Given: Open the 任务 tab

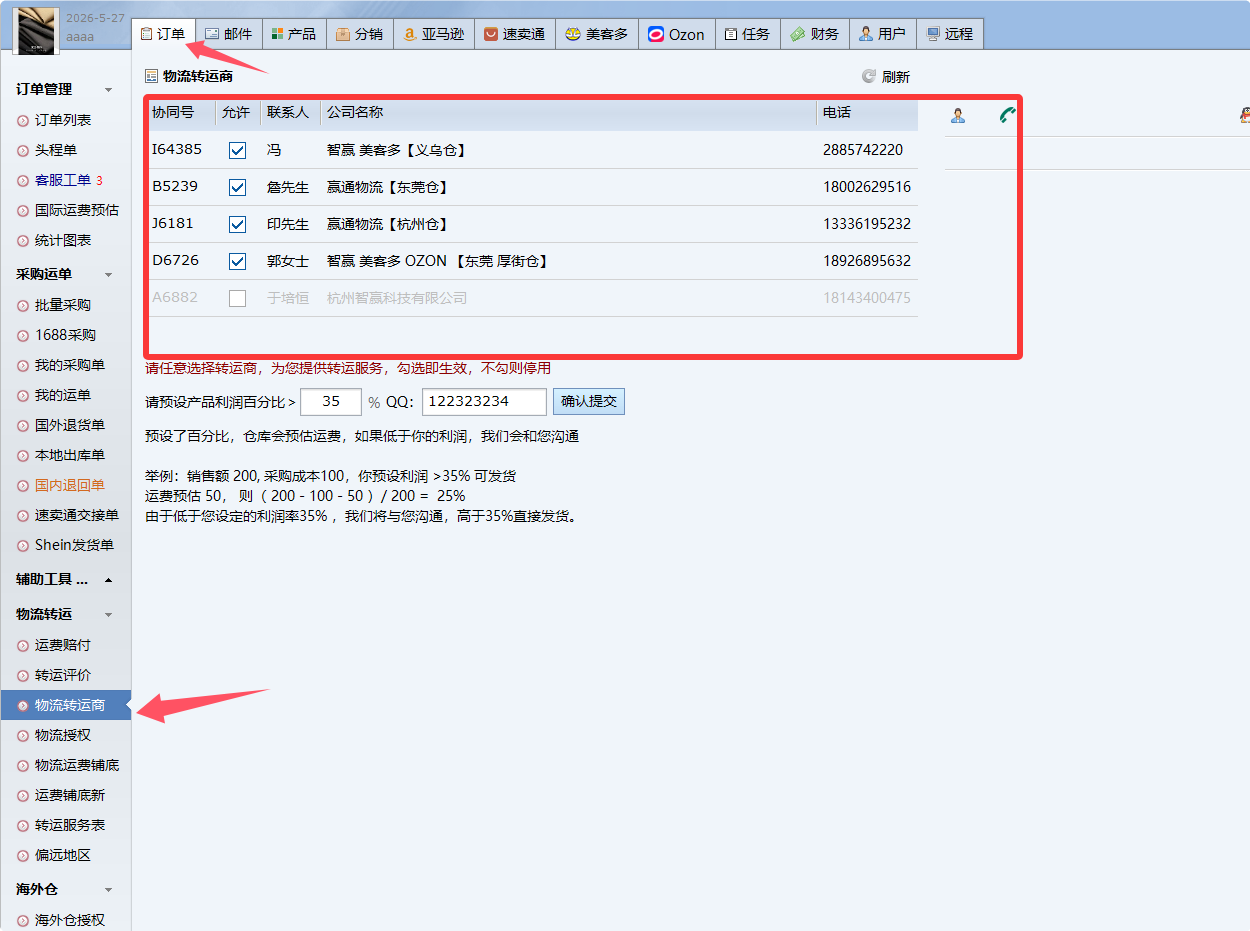Looking at the screenshot, I should pyautogui.click(x=747, y=34).
